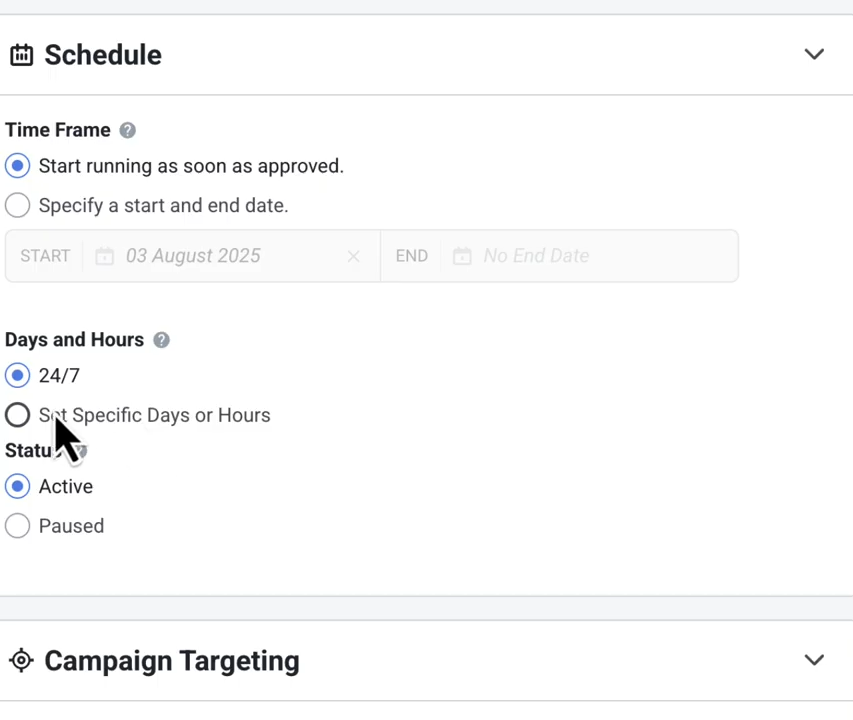
Task: Select 'Start running as soon as approved'
Action: (17, 166)
